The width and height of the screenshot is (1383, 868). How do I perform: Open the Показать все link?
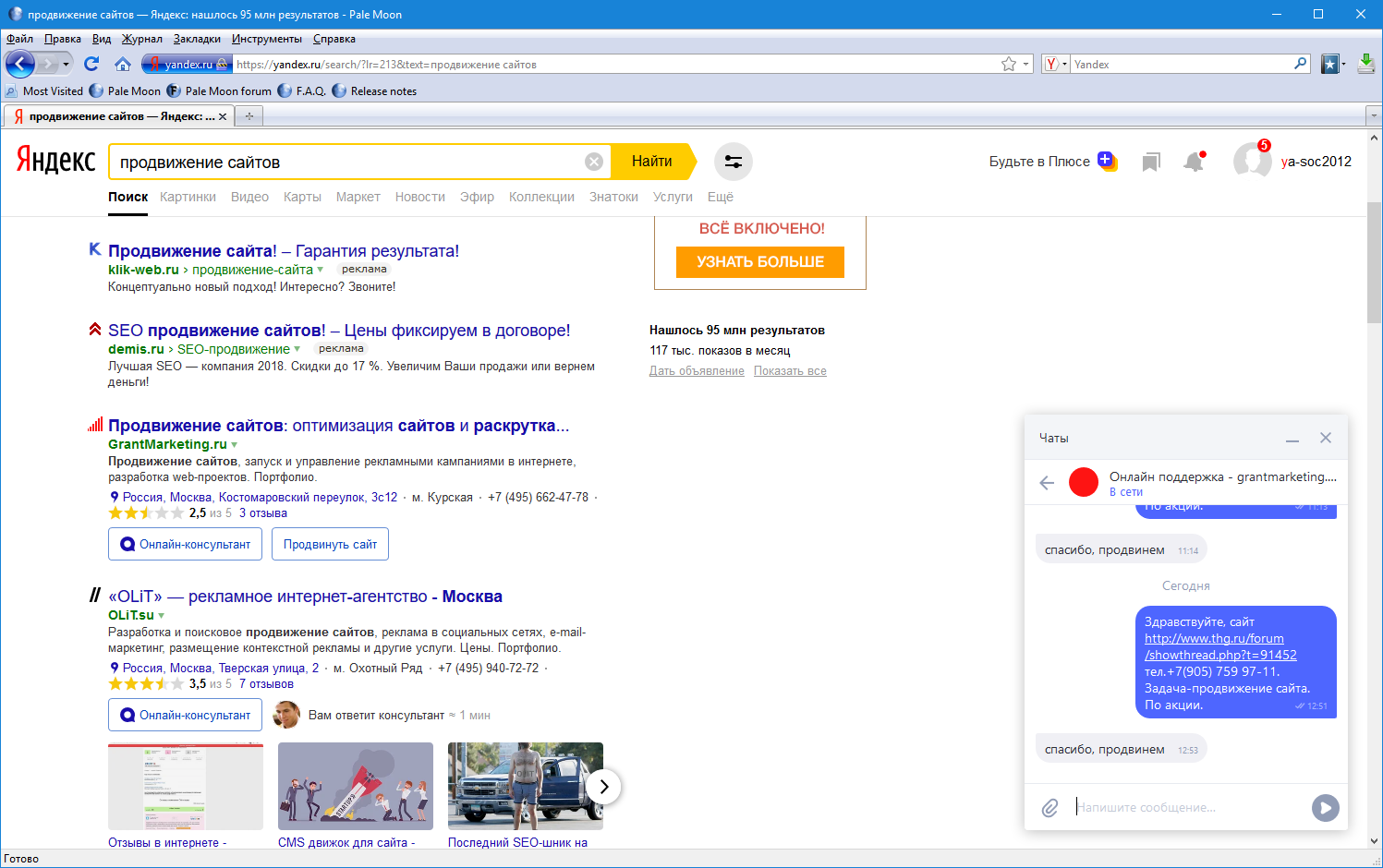coord(790,371)
